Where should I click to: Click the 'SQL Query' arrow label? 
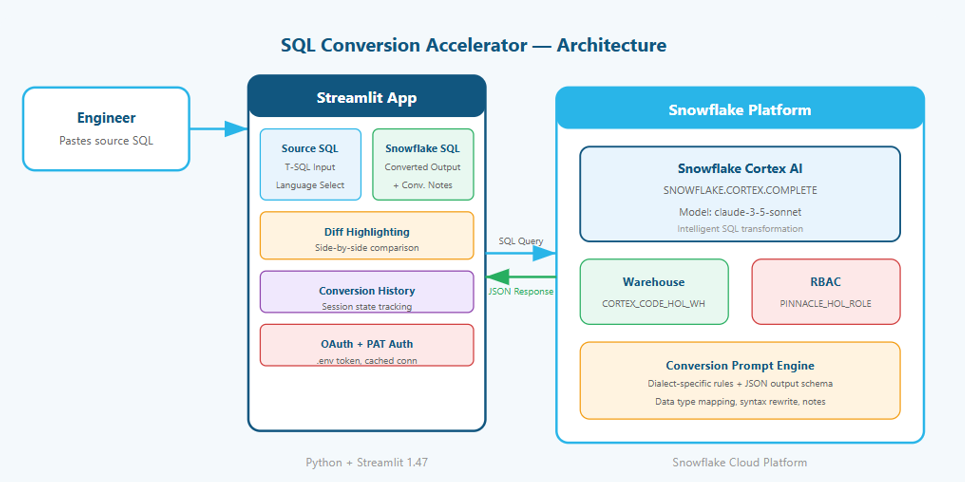point(521,241)
